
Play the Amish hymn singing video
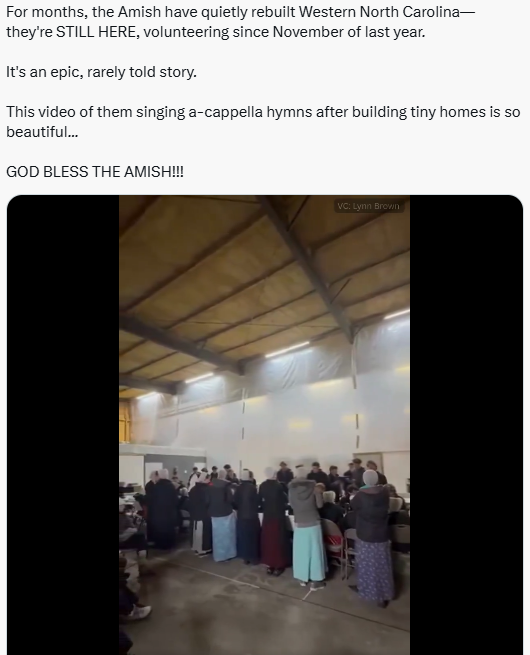[264, 425]
